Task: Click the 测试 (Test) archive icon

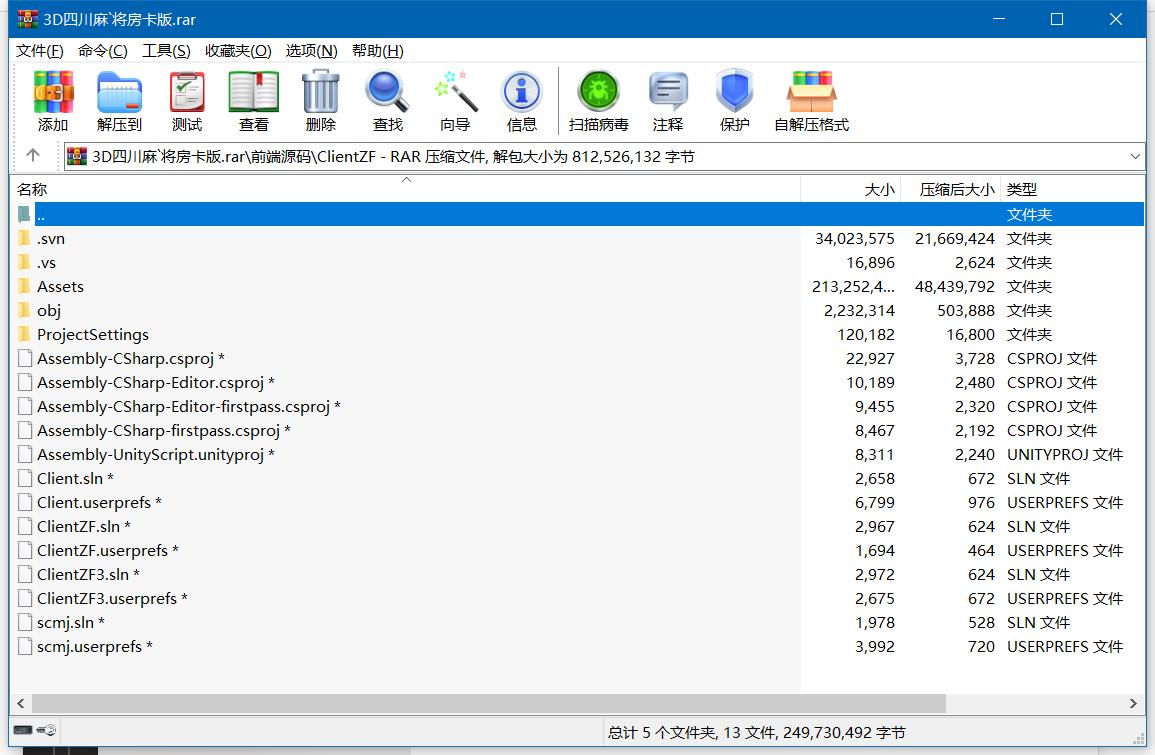Action: (x=186, y=100)
